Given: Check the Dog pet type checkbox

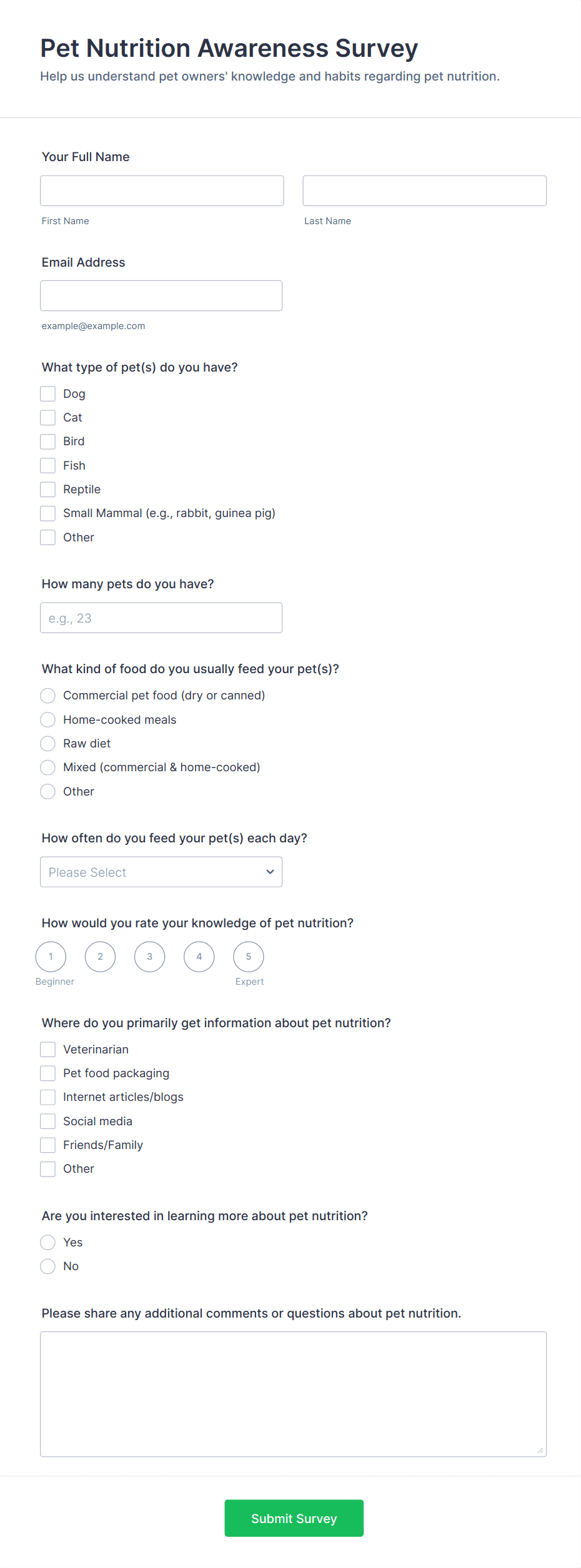Looking at the screenshot, I should coord(48,393).
